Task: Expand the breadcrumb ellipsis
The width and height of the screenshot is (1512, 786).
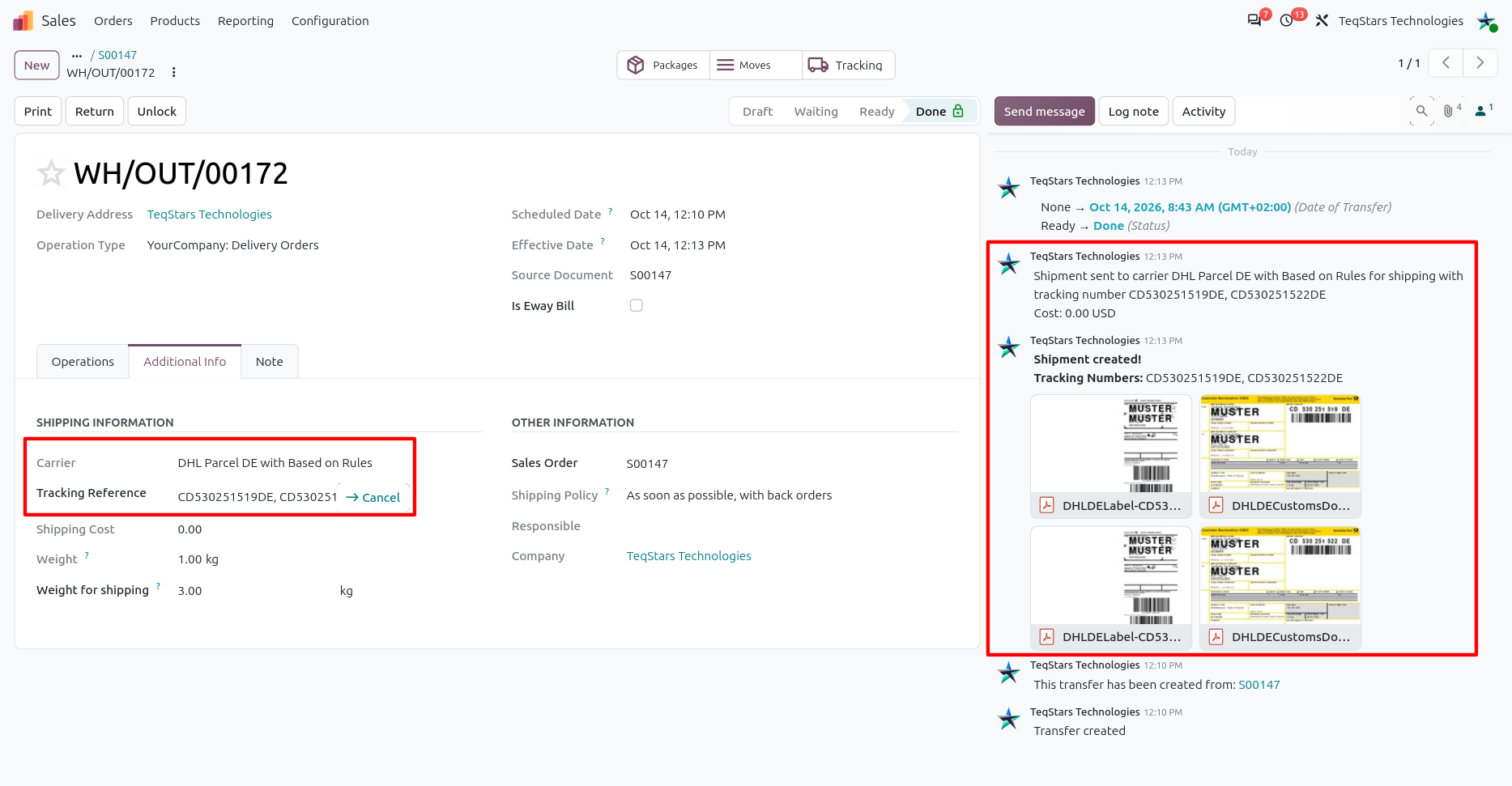Action: [x=77, y=55]
